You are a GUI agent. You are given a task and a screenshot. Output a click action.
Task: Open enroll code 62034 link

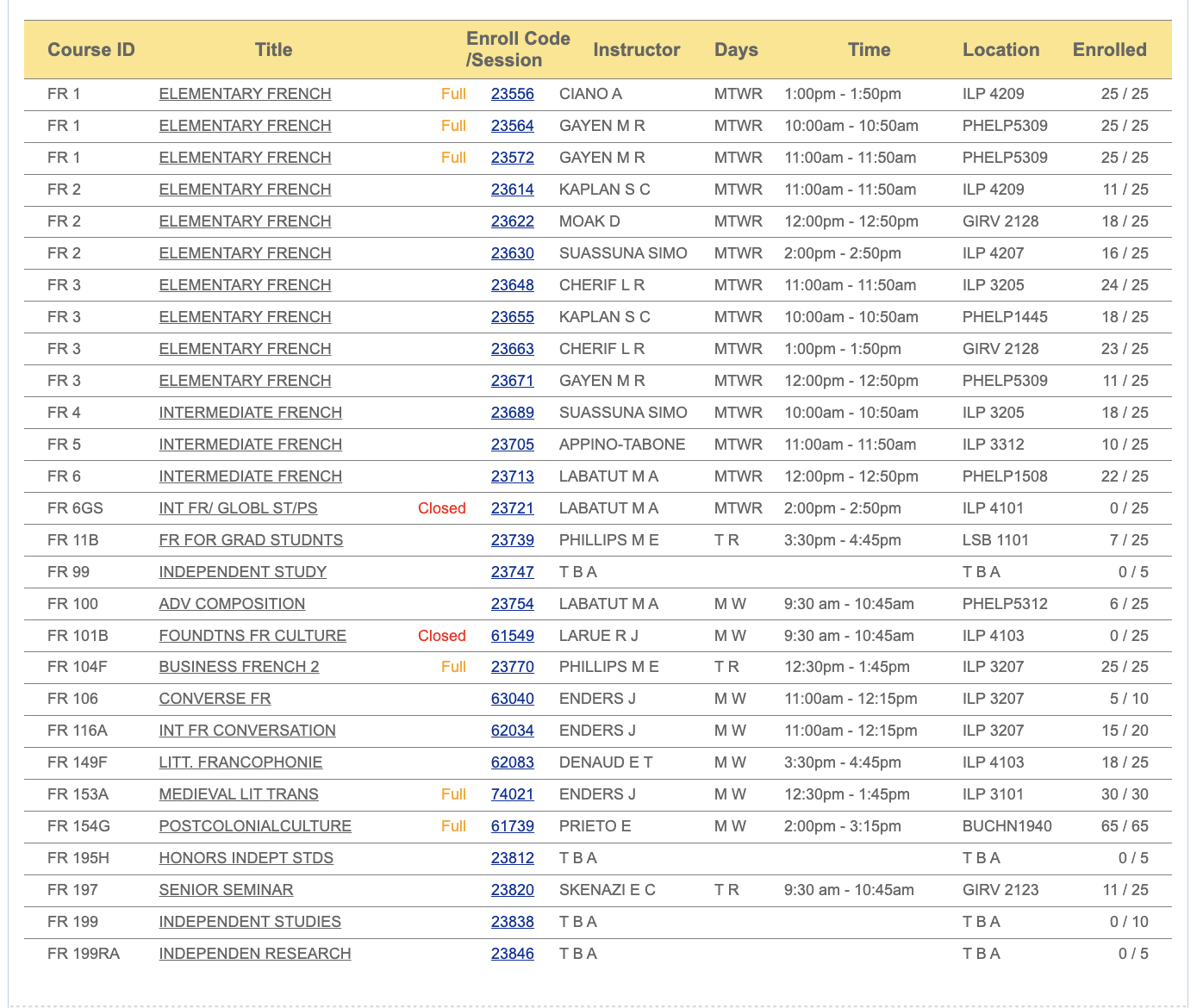512,731
